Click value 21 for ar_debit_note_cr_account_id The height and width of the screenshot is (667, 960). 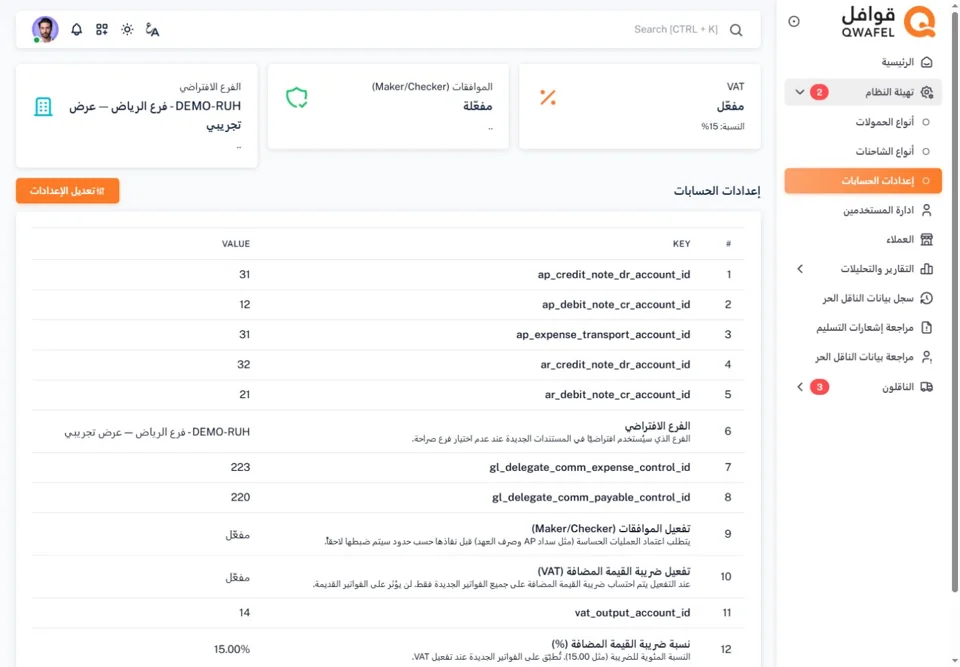(244, 394)
